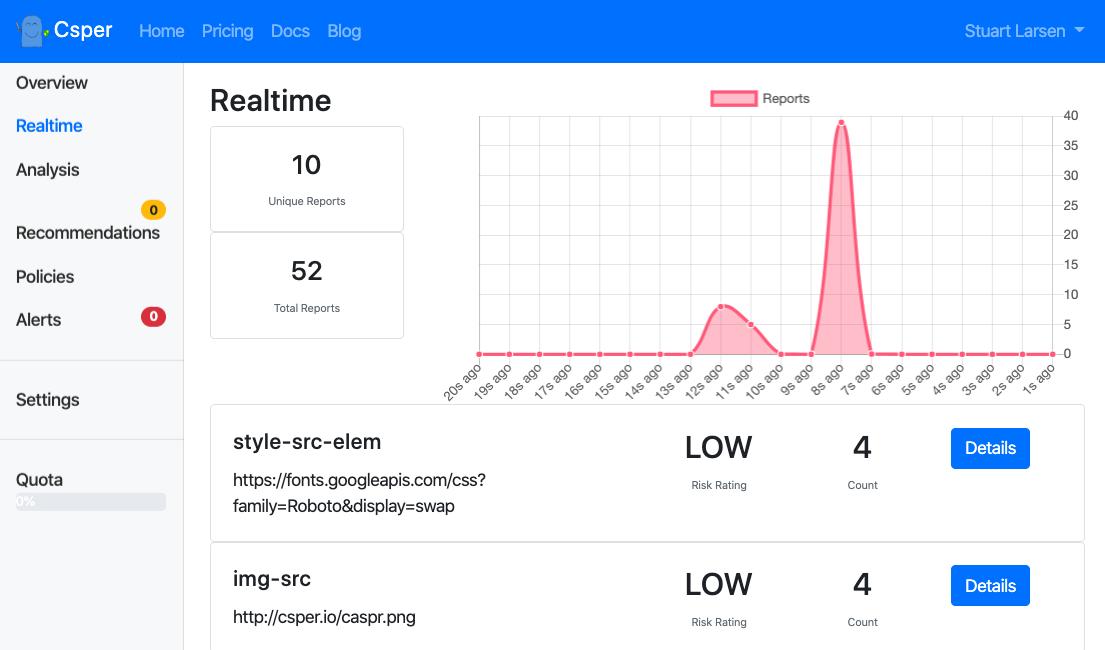
Task: Click the chart data point at 11s ago
Action: [x=751, y=325]
